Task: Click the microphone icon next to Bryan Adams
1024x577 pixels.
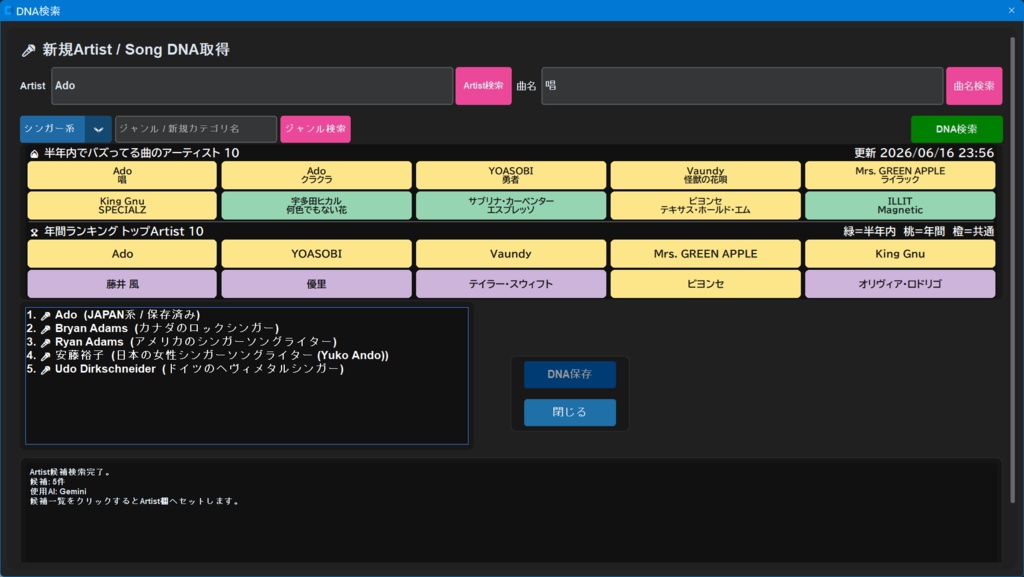Action: [x=46, y=329]
